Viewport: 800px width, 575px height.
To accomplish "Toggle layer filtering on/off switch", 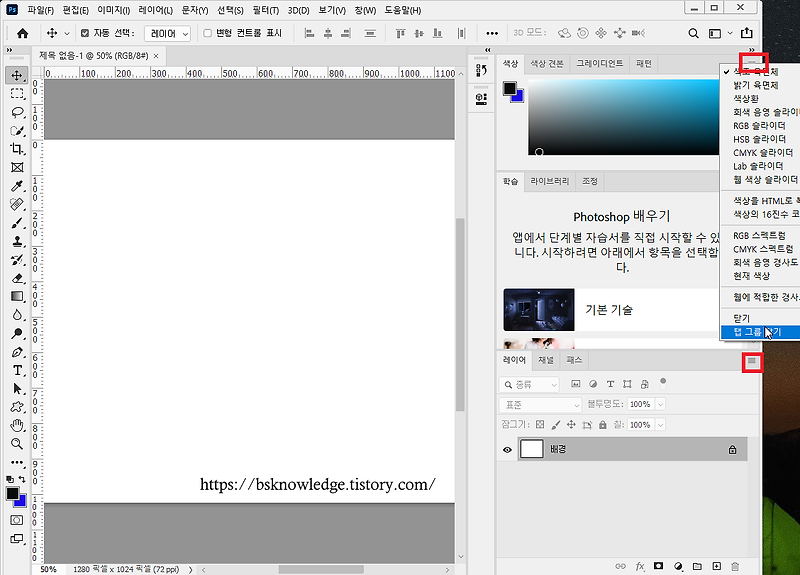I will [x=663, y=383].
